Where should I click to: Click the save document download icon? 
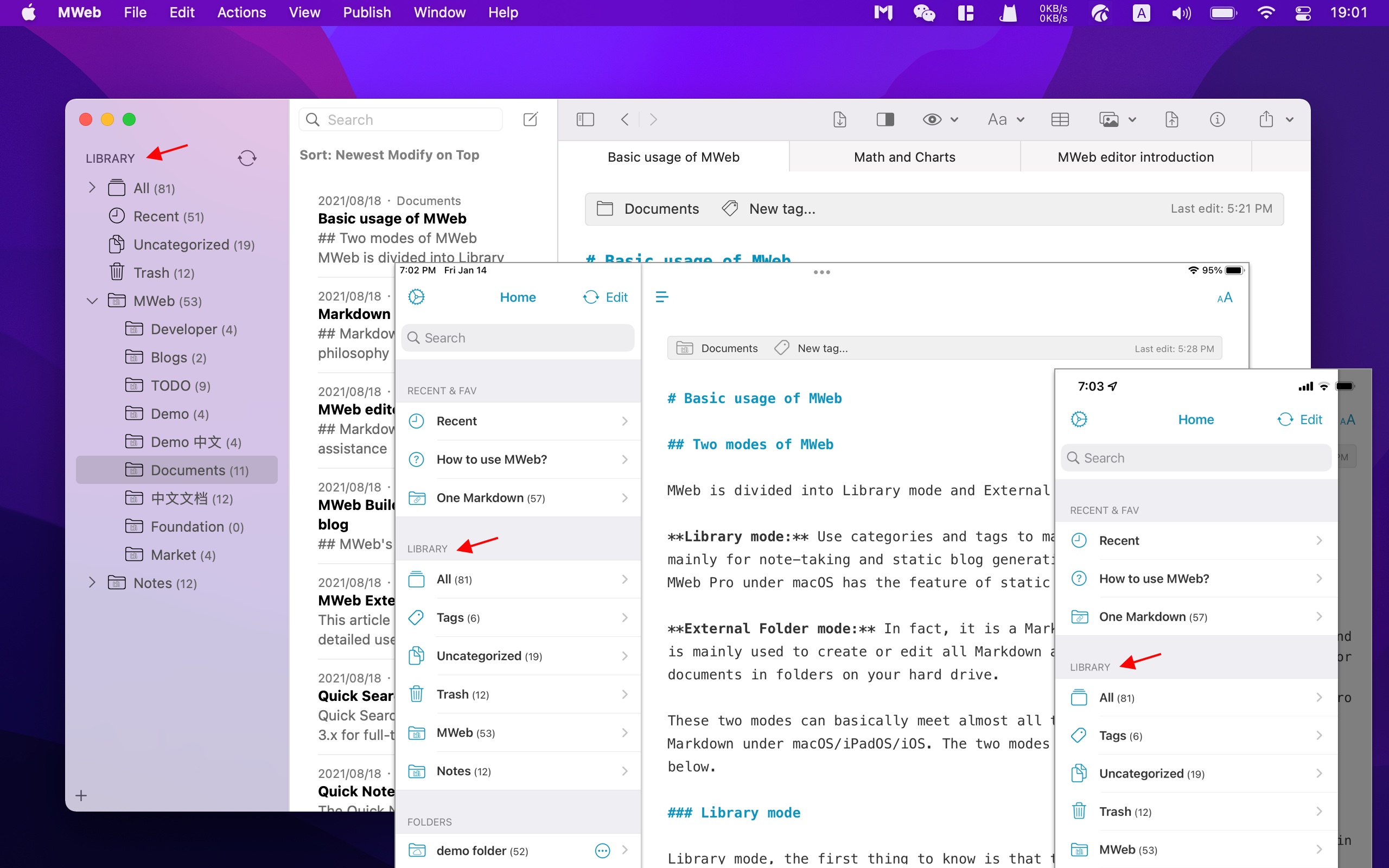click(x=839, y=119)
